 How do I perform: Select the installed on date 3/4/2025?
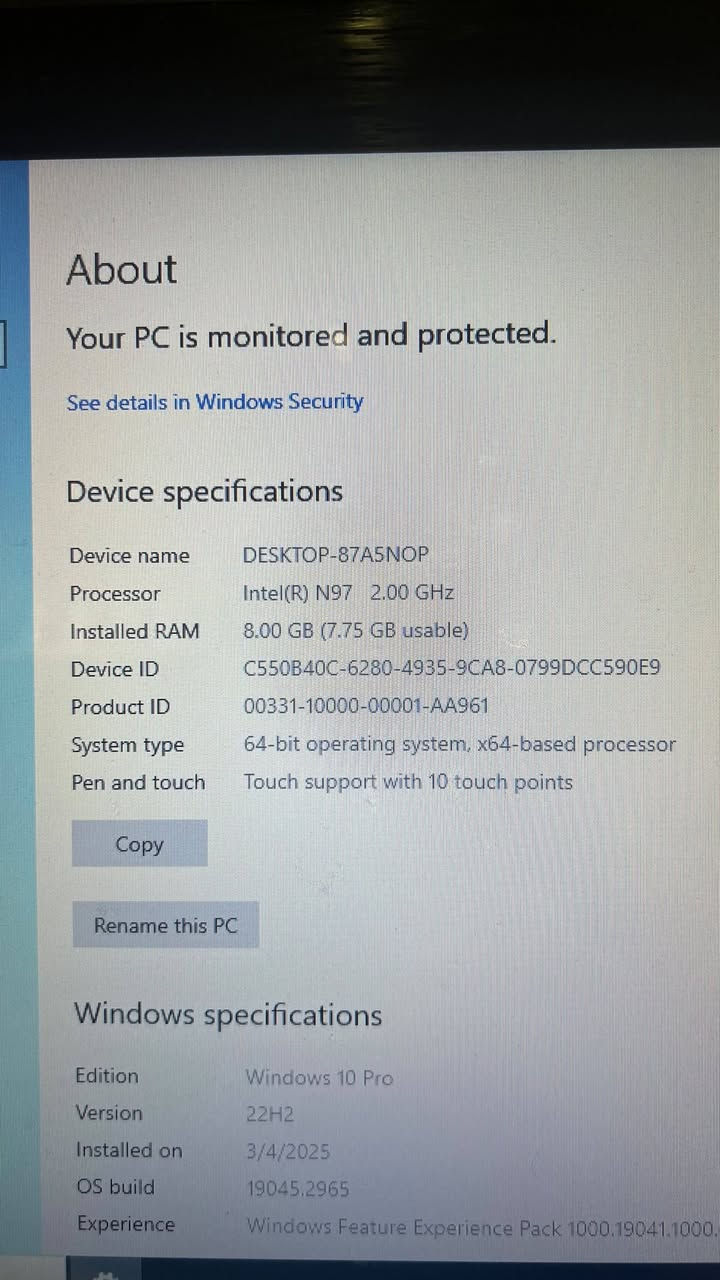tap(288, 1152)
